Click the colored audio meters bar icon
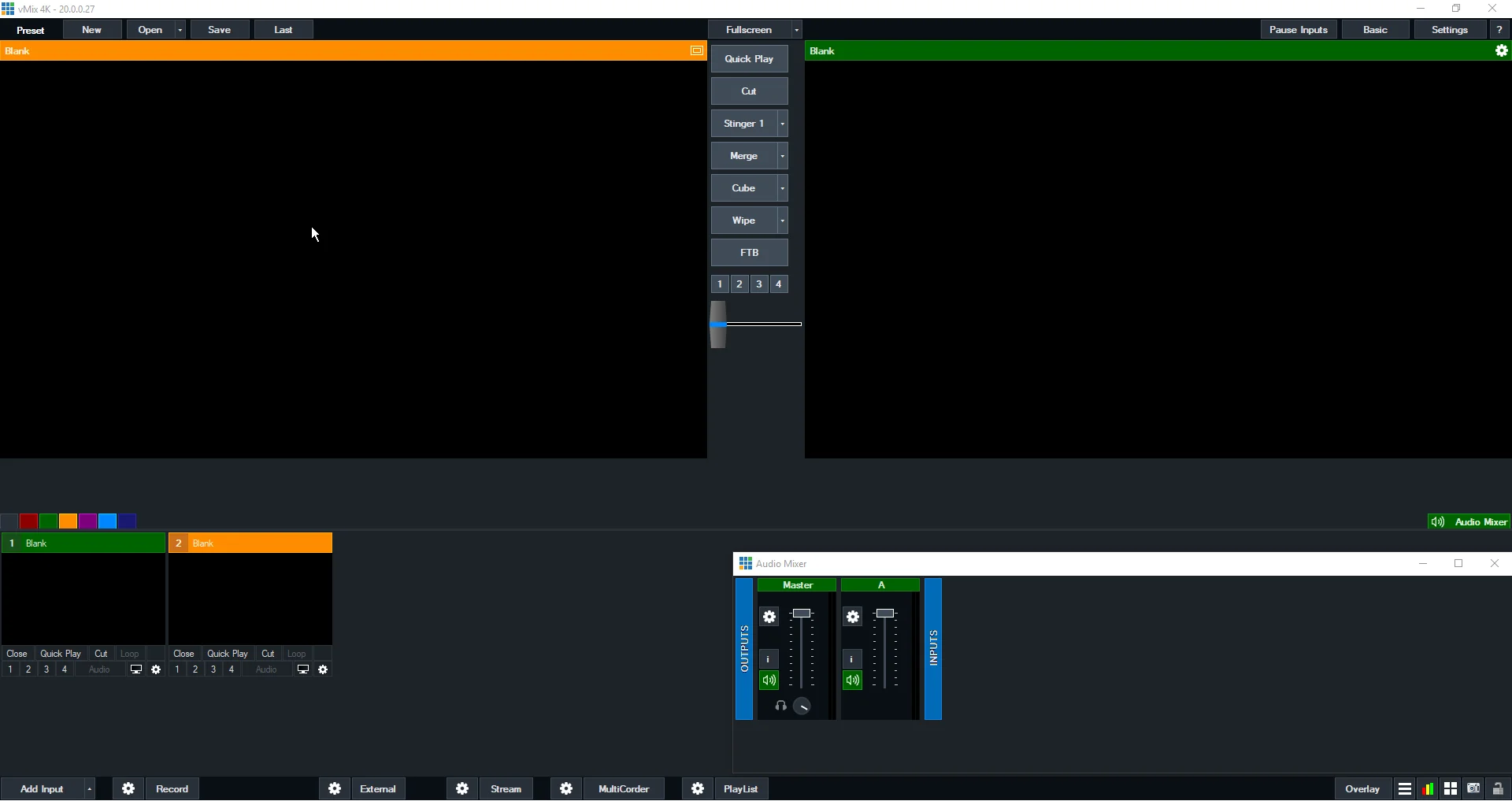Viewport: 1512px width, 801px height. click(x=1428, y=789)
